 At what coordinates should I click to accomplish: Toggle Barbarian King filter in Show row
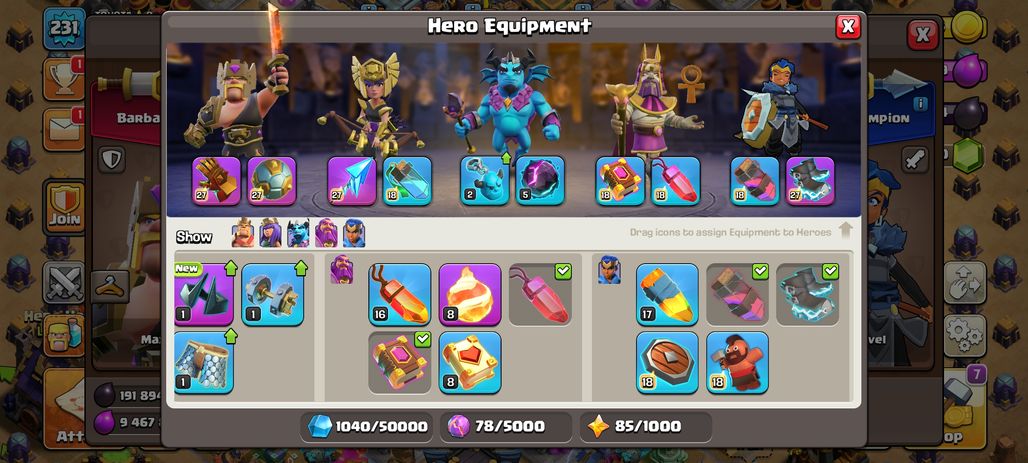(243, 233)
